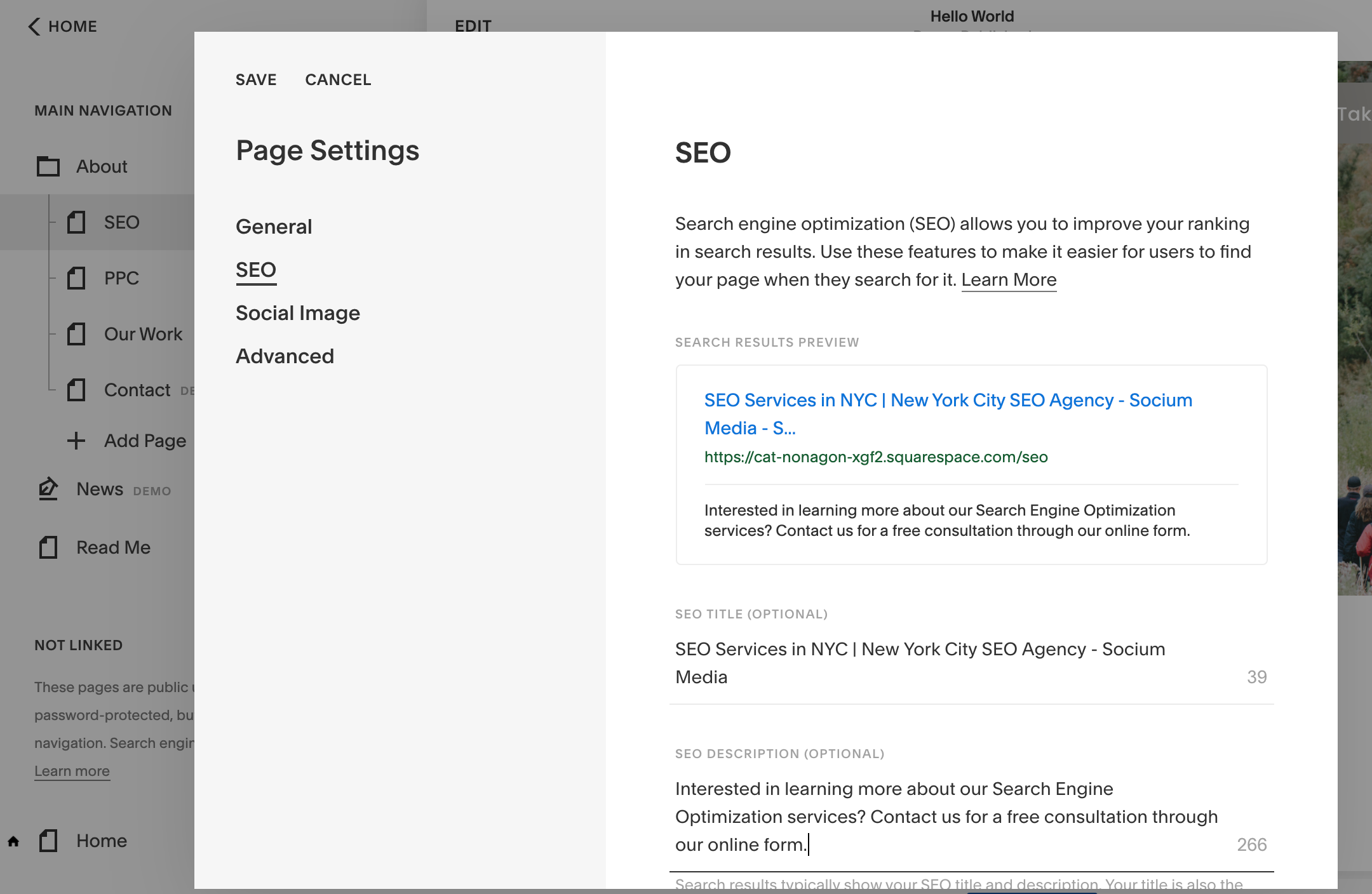The height and width of the screenshot is (894, 1372).
Task: Open the News blog icon
Action: pos(48,489)
